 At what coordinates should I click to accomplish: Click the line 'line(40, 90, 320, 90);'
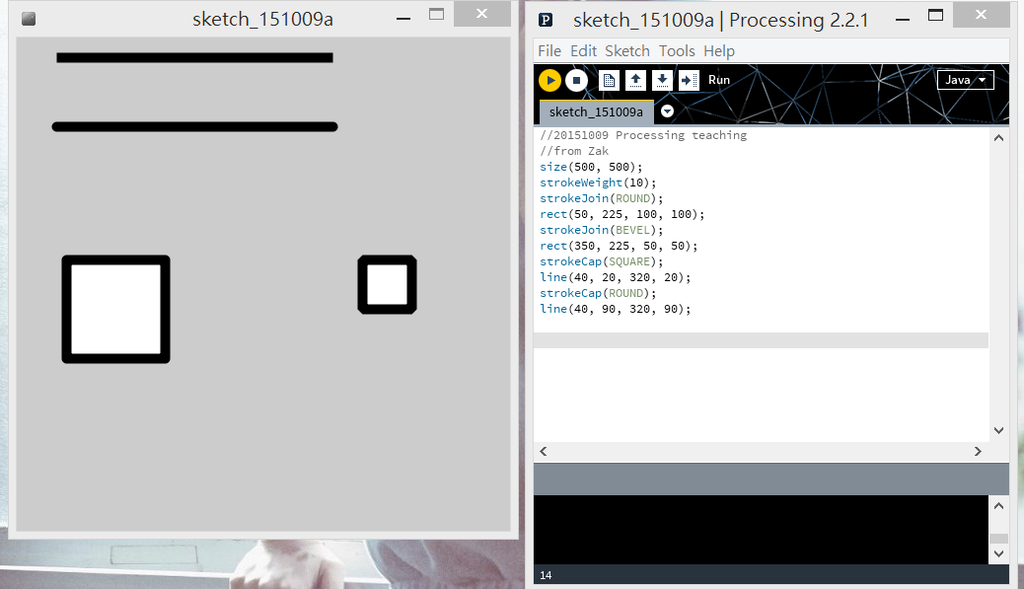[x=615, y=309]
